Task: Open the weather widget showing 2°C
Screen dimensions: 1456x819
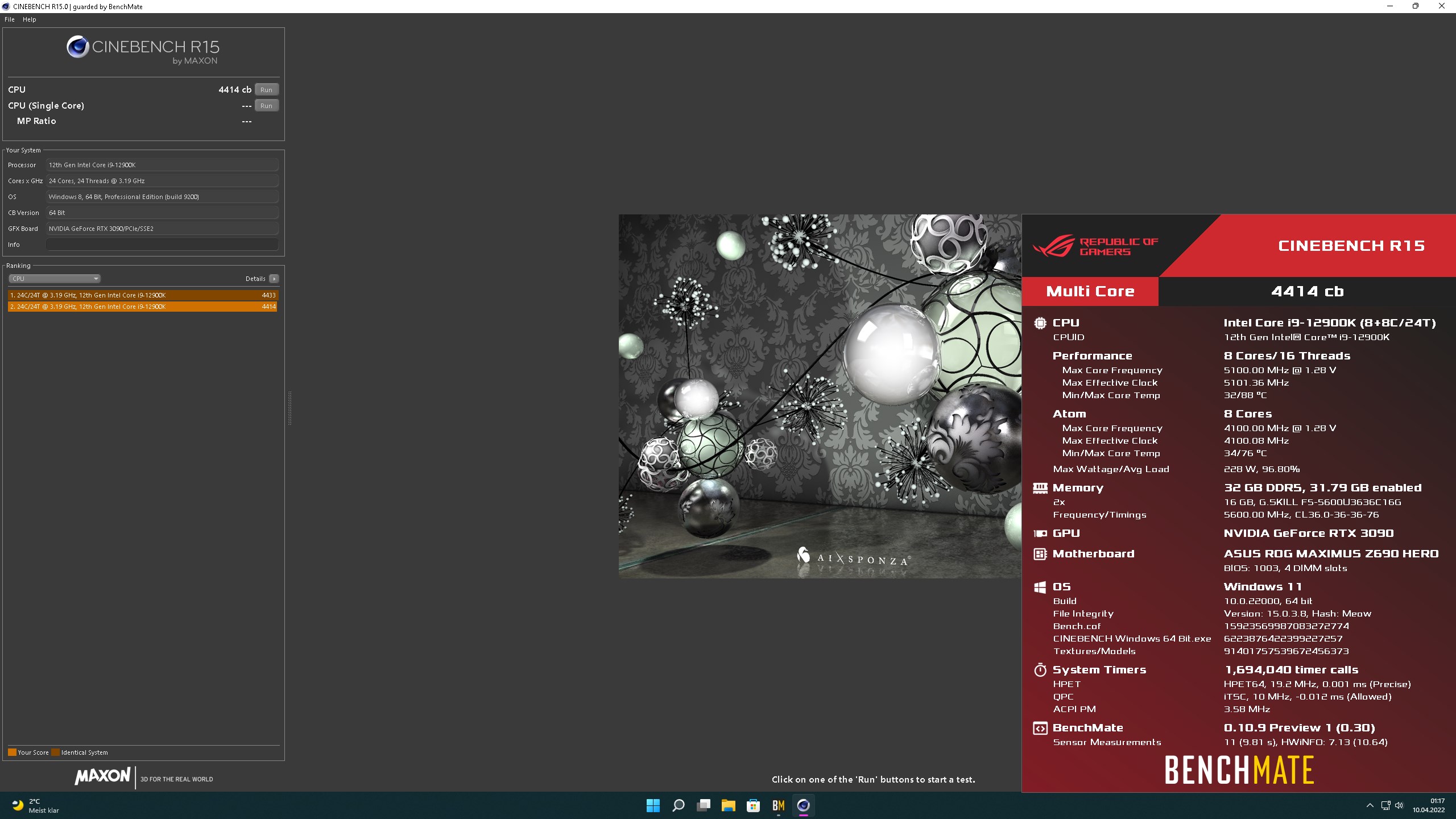Action: click(36, 805)
